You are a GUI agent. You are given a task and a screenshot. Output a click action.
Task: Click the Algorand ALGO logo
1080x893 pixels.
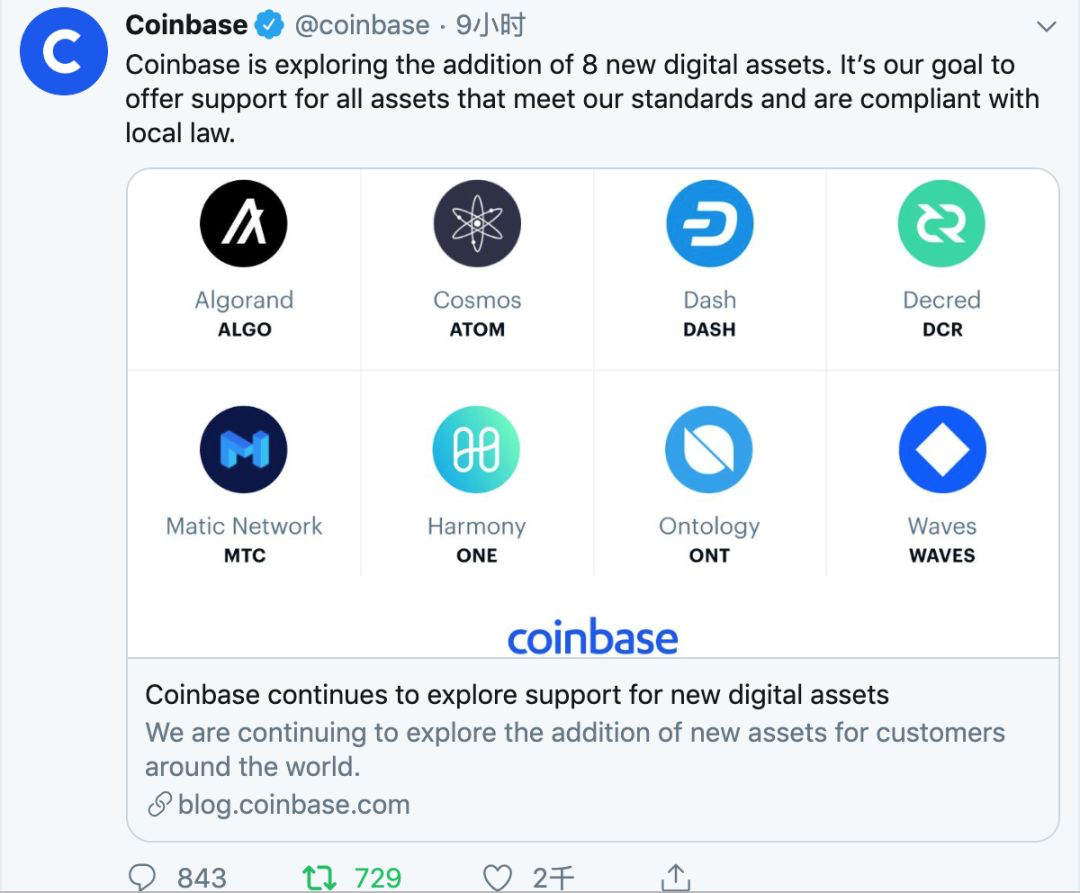[244, 224]
